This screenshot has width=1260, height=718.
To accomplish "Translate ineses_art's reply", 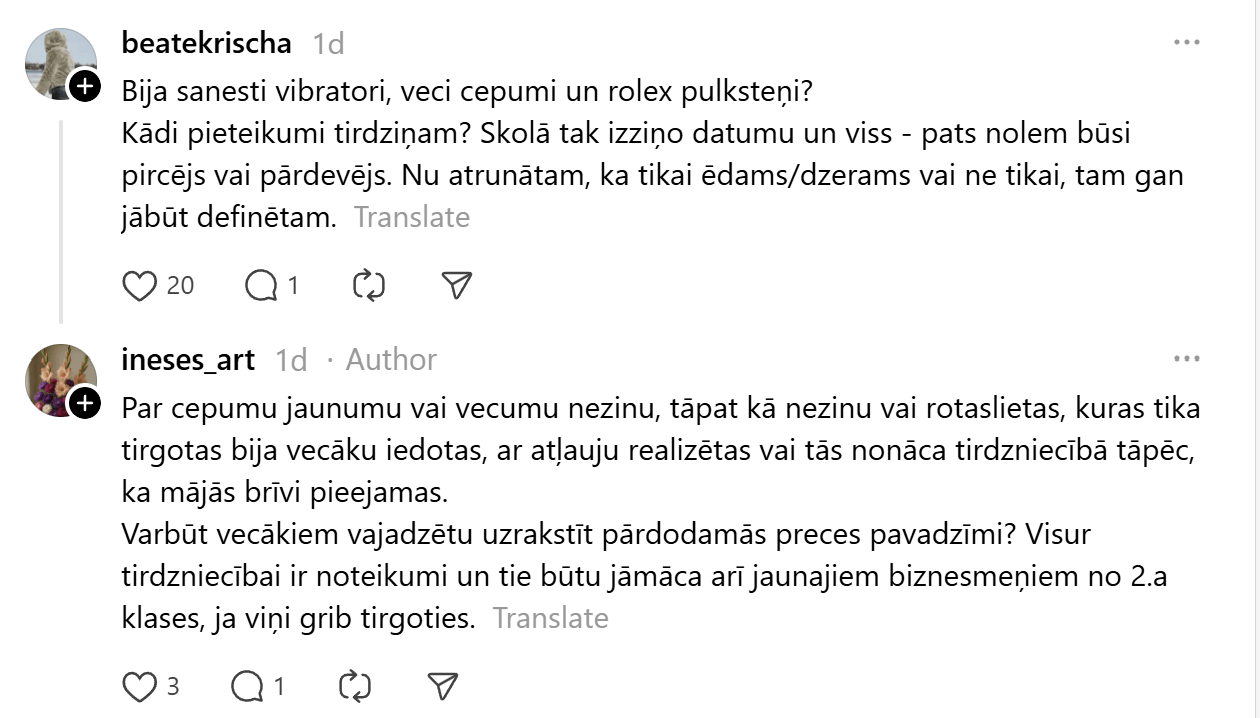I will pyautogui.click(x=550, y=618).
